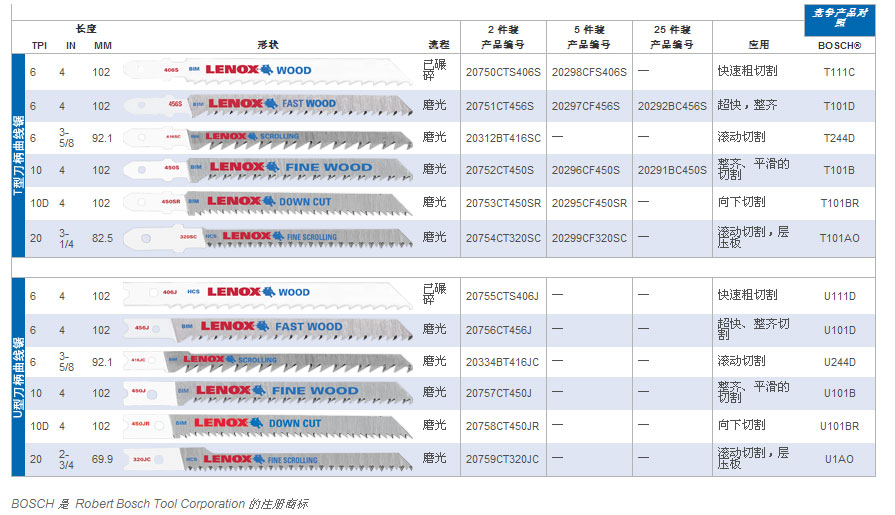Viewport: 895px width, 515px height.
Task: Select product code 20753CT450SR
Action: (x=503, y=203)
